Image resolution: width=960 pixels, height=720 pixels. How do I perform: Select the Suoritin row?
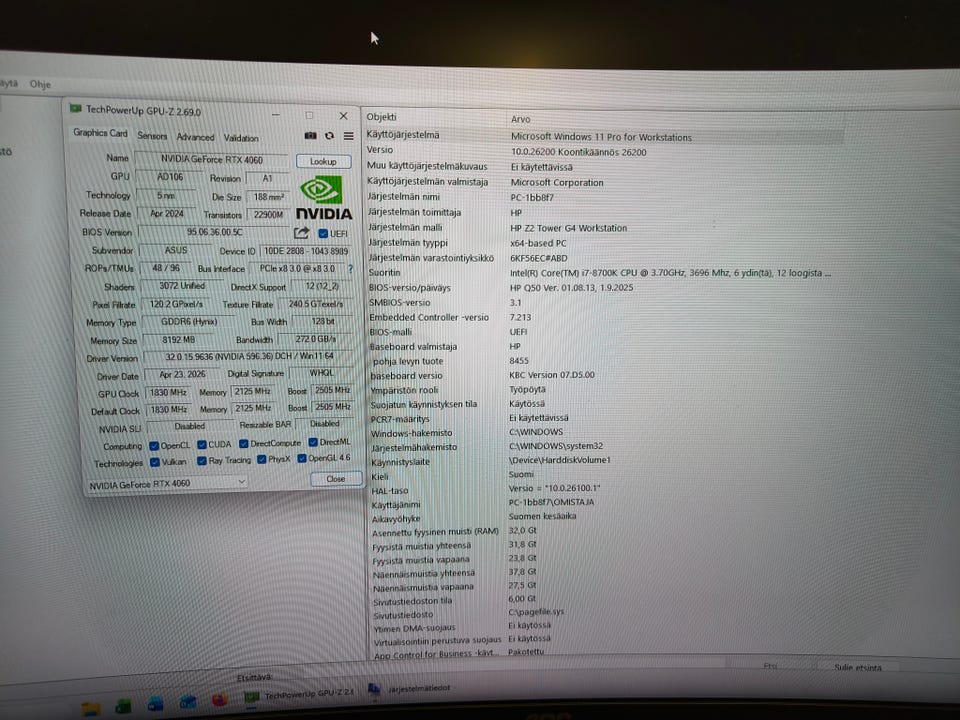pos(604,272)
